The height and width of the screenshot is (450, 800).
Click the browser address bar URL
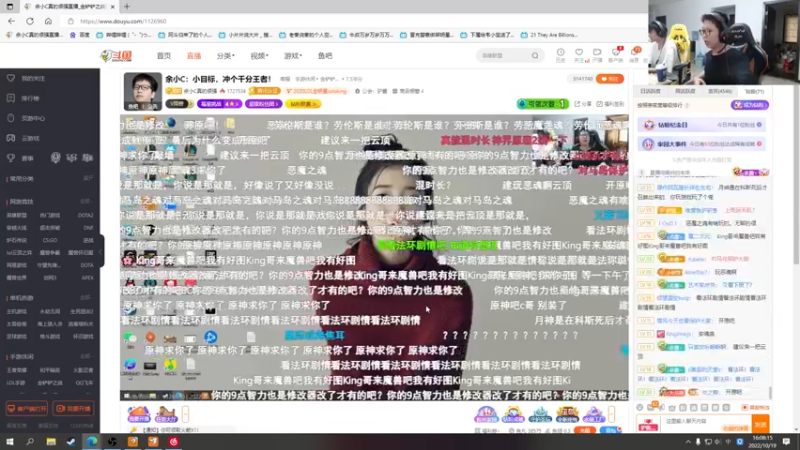click(x=123, y=21)
